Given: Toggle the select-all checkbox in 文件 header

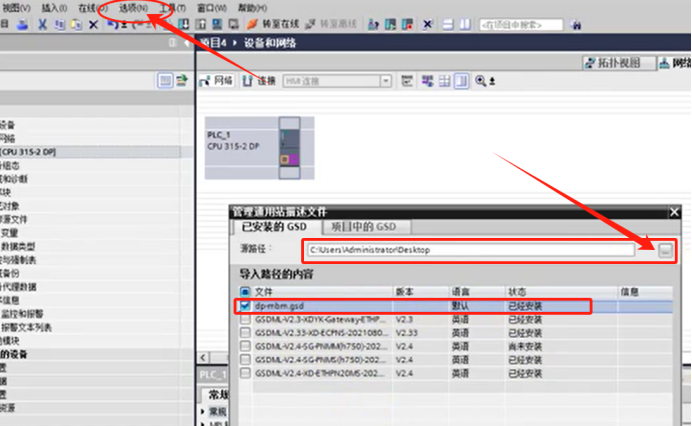Looking at the screenshot, I should (x=245, y=292).
